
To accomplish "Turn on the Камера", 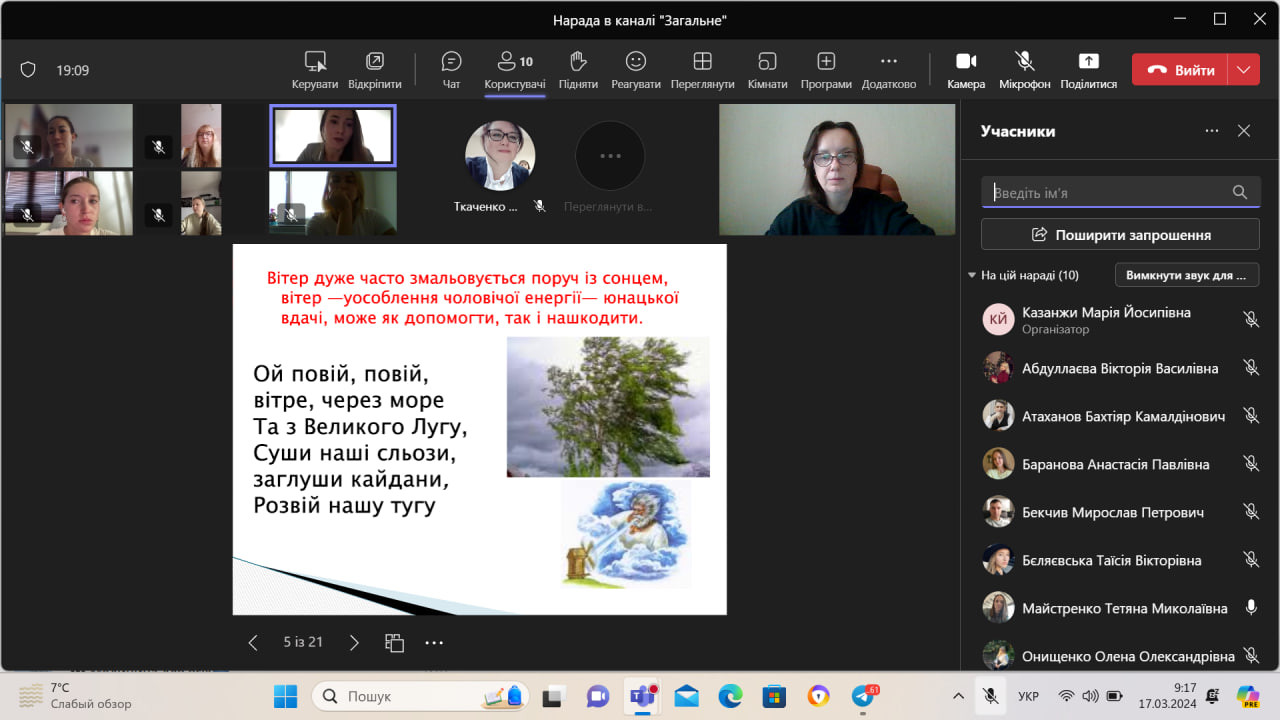I will [966, 70].
